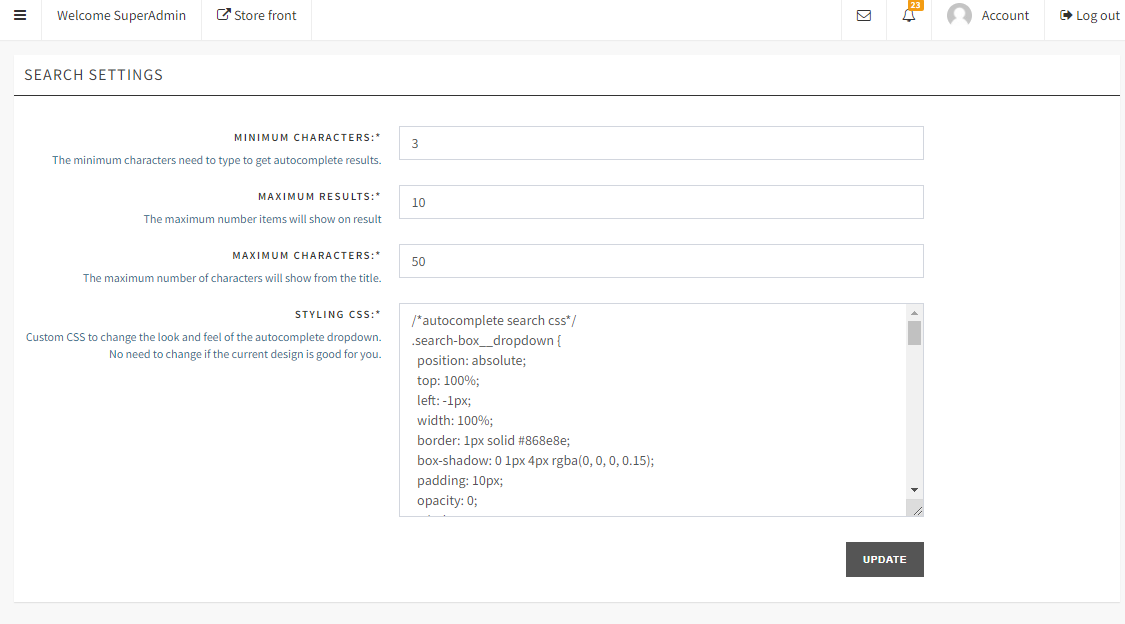Focus the Maximum Results input field
The width and height of the screenshot is (1125, 624).
(660, 202)
